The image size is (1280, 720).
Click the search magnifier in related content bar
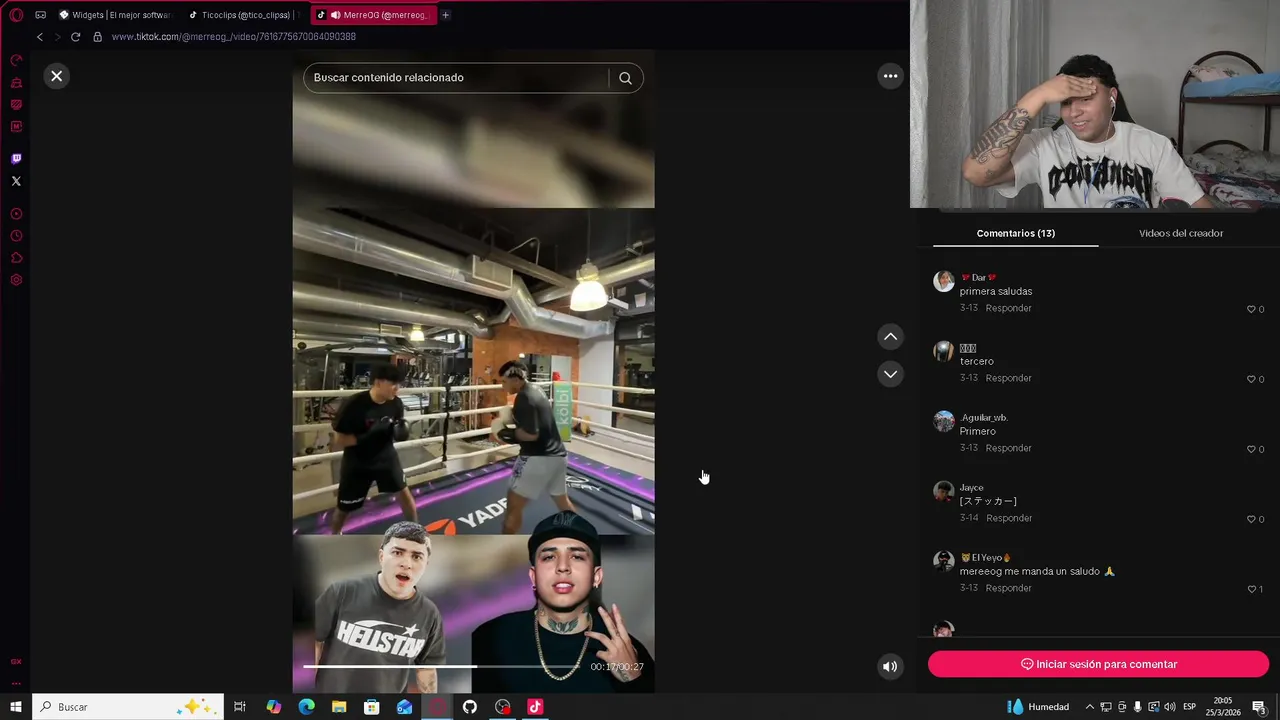point(625,78)
